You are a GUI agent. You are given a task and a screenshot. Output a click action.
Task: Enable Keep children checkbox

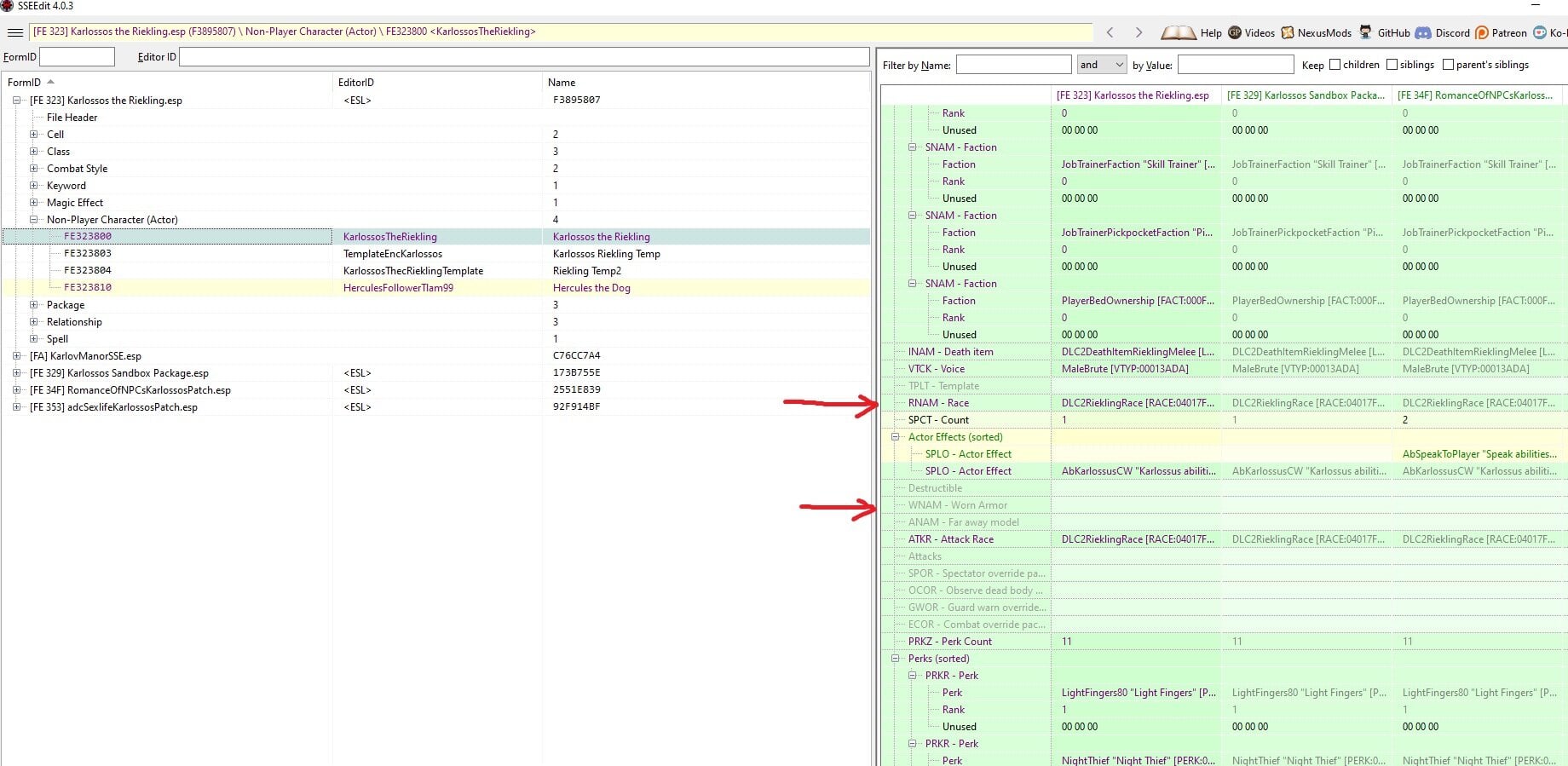pyautogui.click(x=1335, y=65)
